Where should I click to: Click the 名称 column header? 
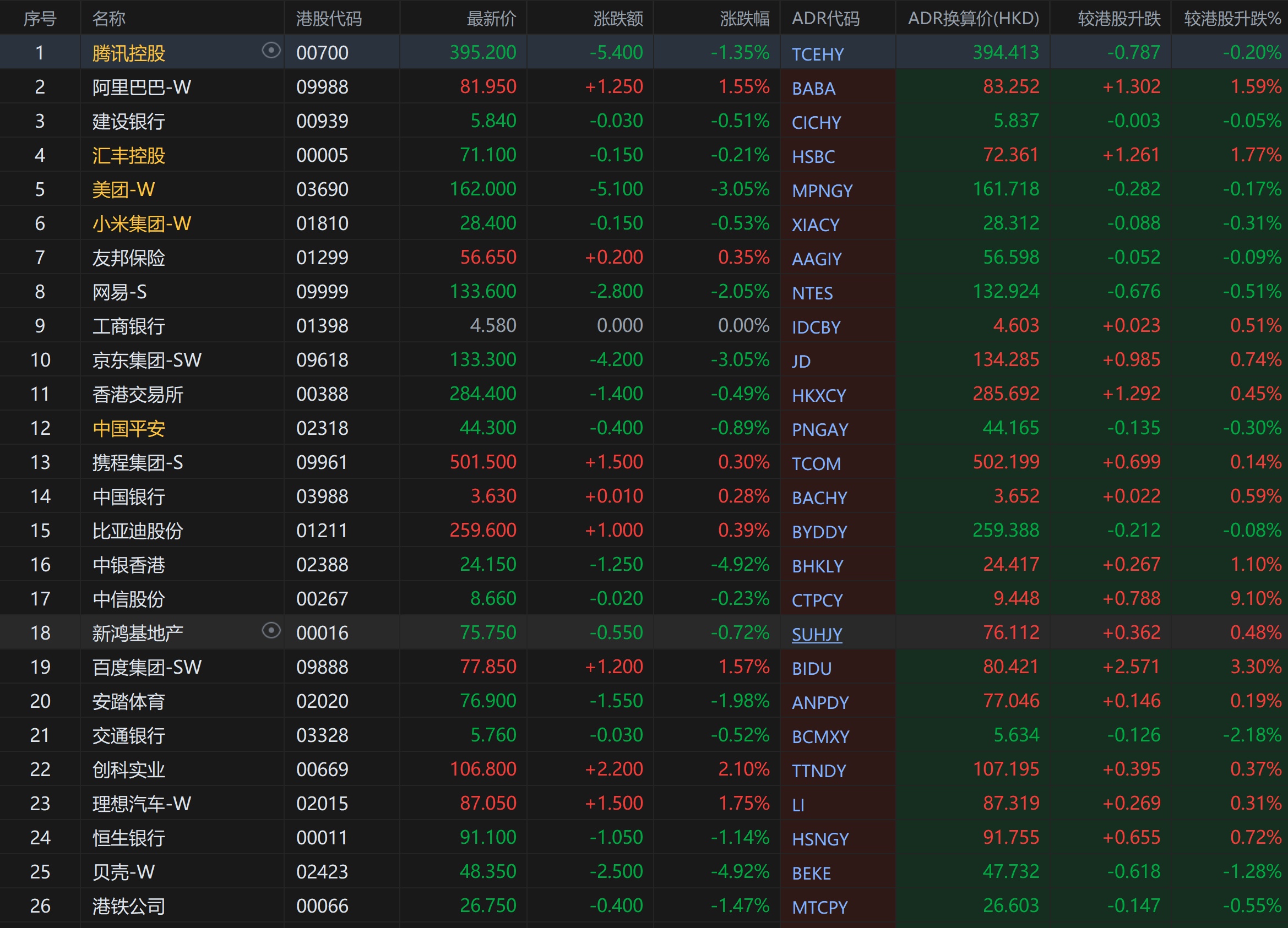(108, 19)
